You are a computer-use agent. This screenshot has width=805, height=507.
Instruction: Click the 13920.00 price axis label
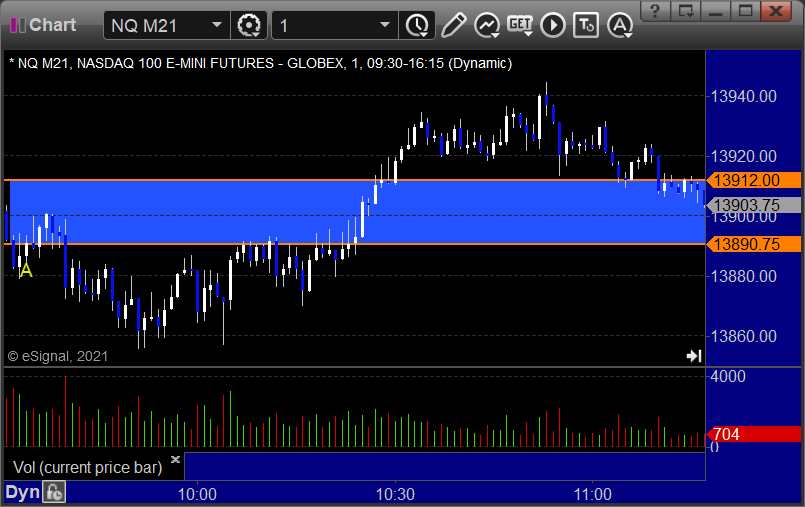point(743,157)
